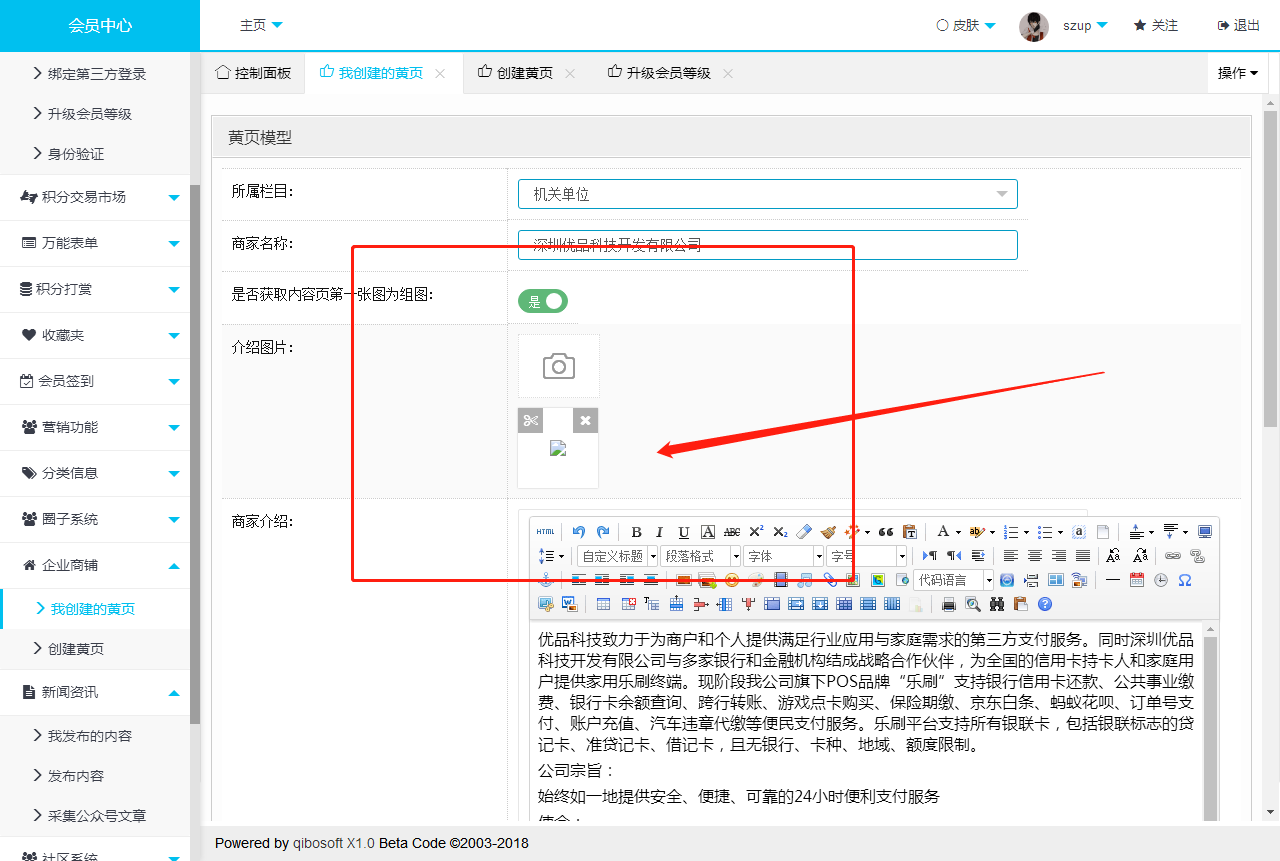1280x861 pixels.
Task: Toggle the first-image-as-cover switch
Action: [543, 301]
